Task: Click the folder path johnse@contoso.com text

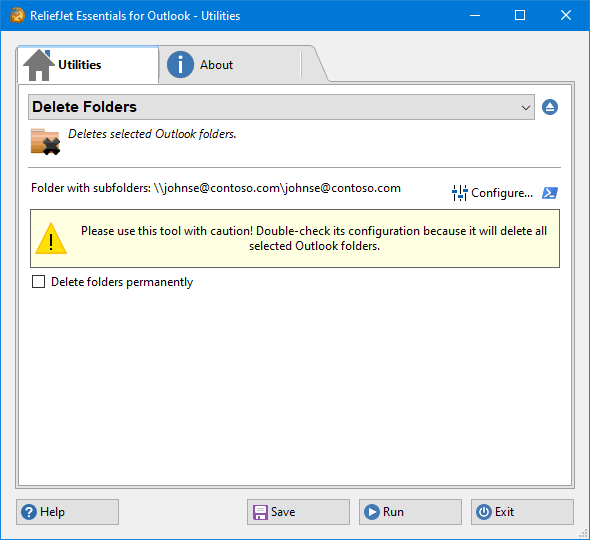Action: (277, 188)
